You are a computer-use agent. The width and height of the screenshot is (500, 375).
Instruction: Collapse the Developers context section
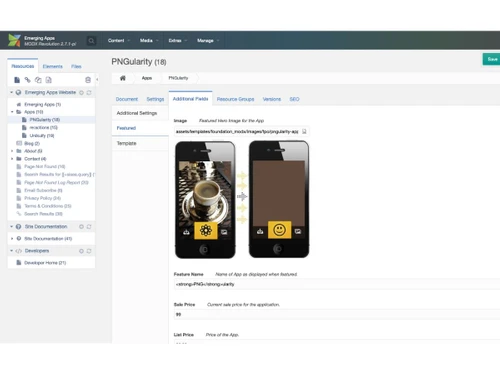click(x=12, y=251)
